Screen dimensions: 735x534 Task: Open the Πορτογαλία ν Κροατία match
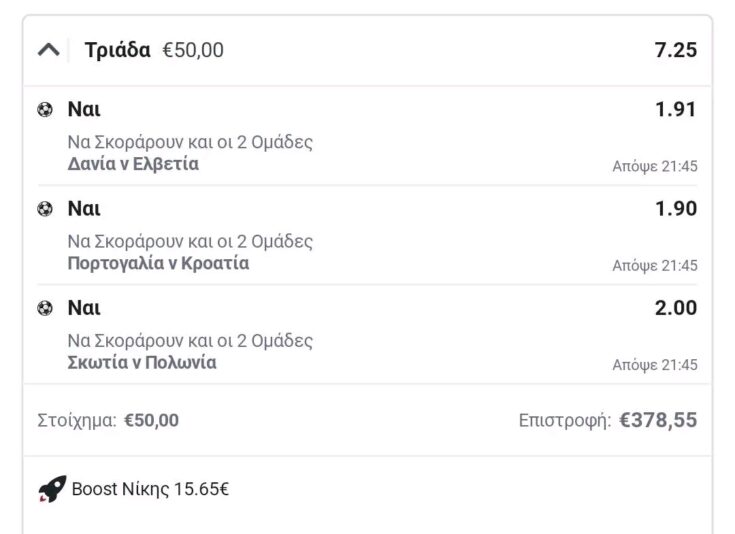[x=158, y=263]
